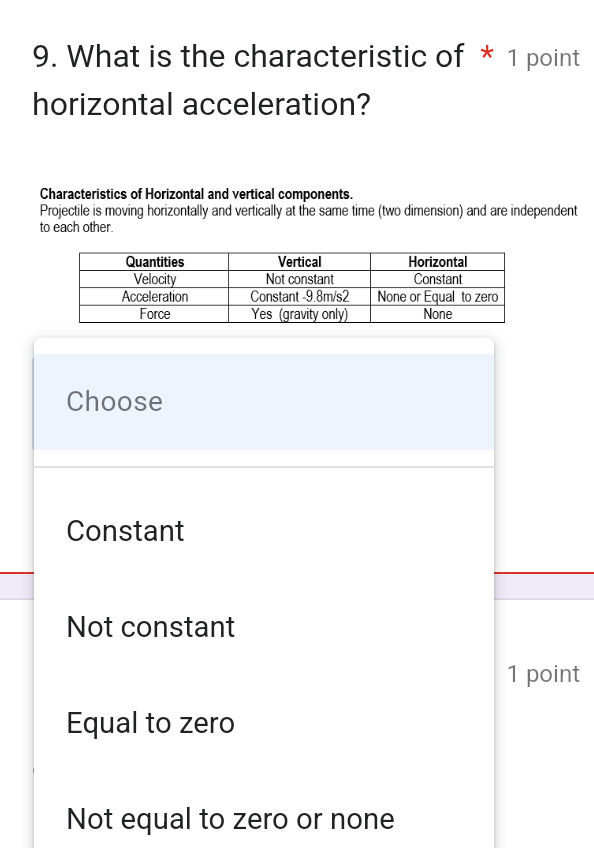Click the "Vertical" column header
Screen dimensions: 594x848
pyautogui.click(x=299, y=262)
